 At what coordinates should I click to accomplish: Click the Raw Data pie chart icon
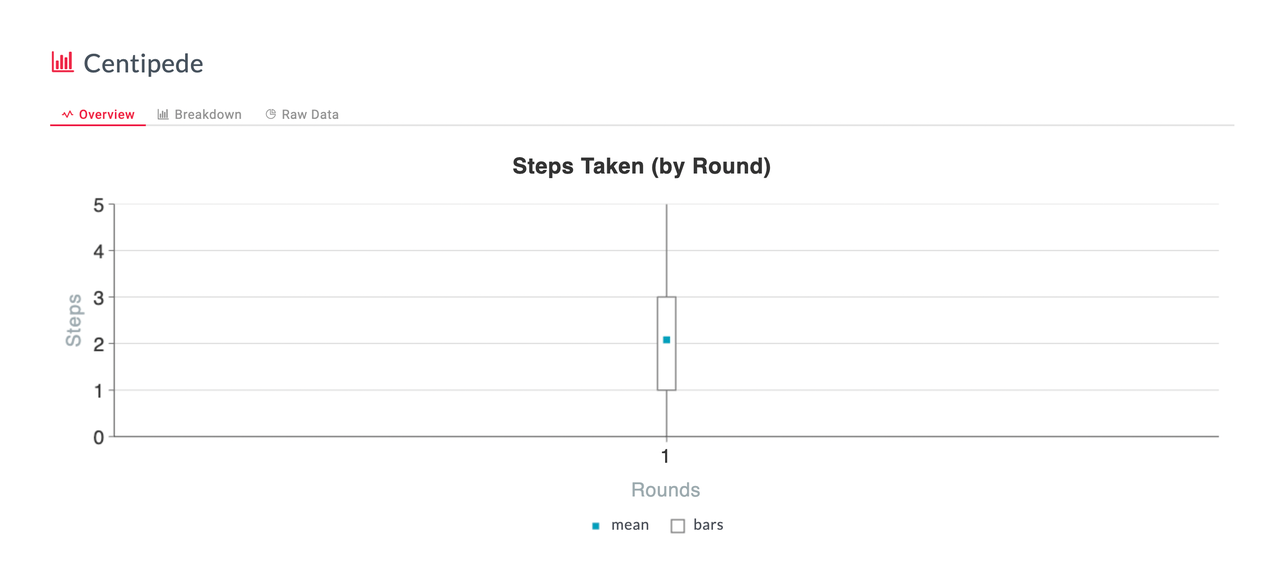[270, 115]
